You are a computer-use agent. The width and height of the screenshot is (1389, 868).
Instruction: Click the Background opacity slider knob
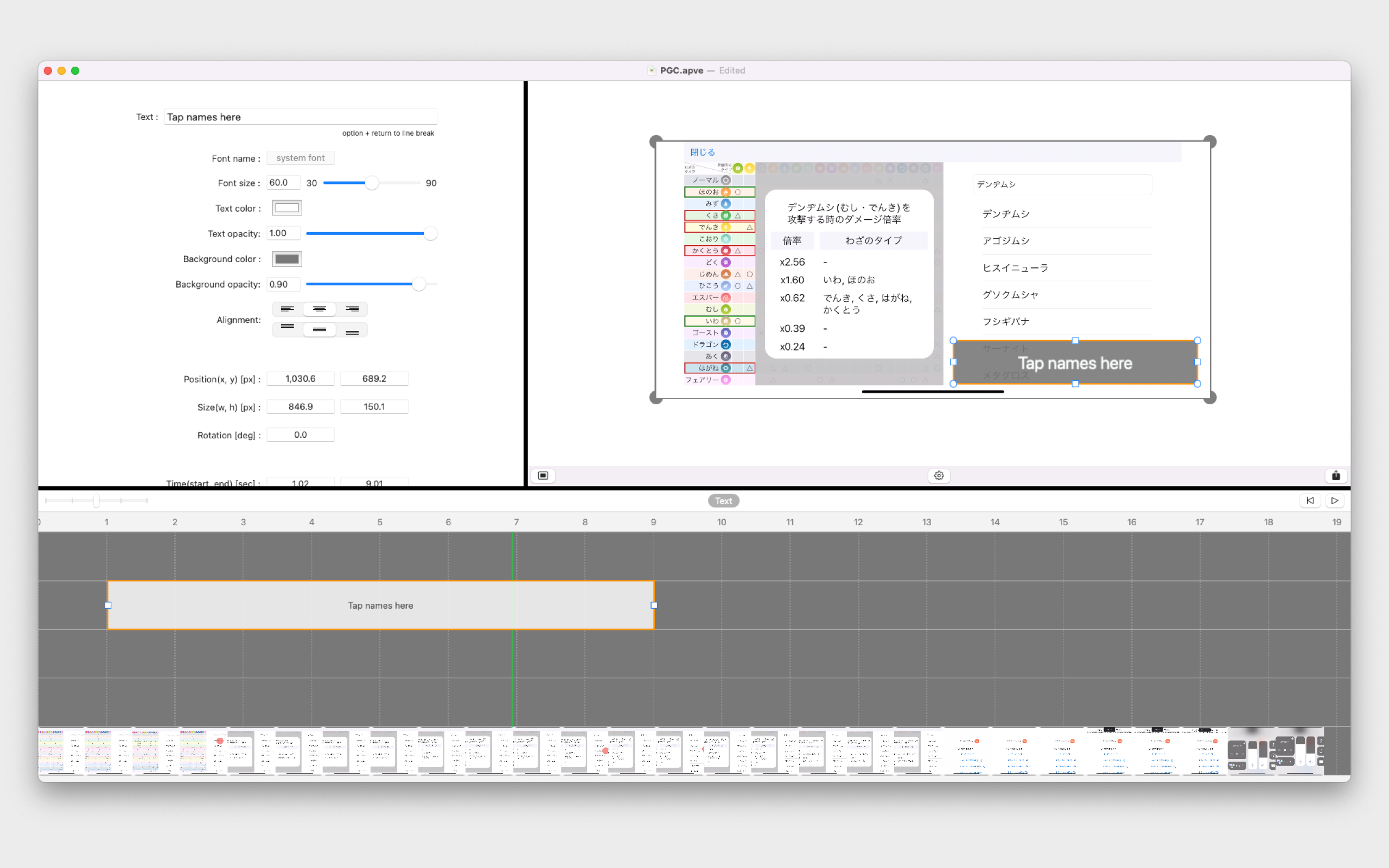point(419,284)
